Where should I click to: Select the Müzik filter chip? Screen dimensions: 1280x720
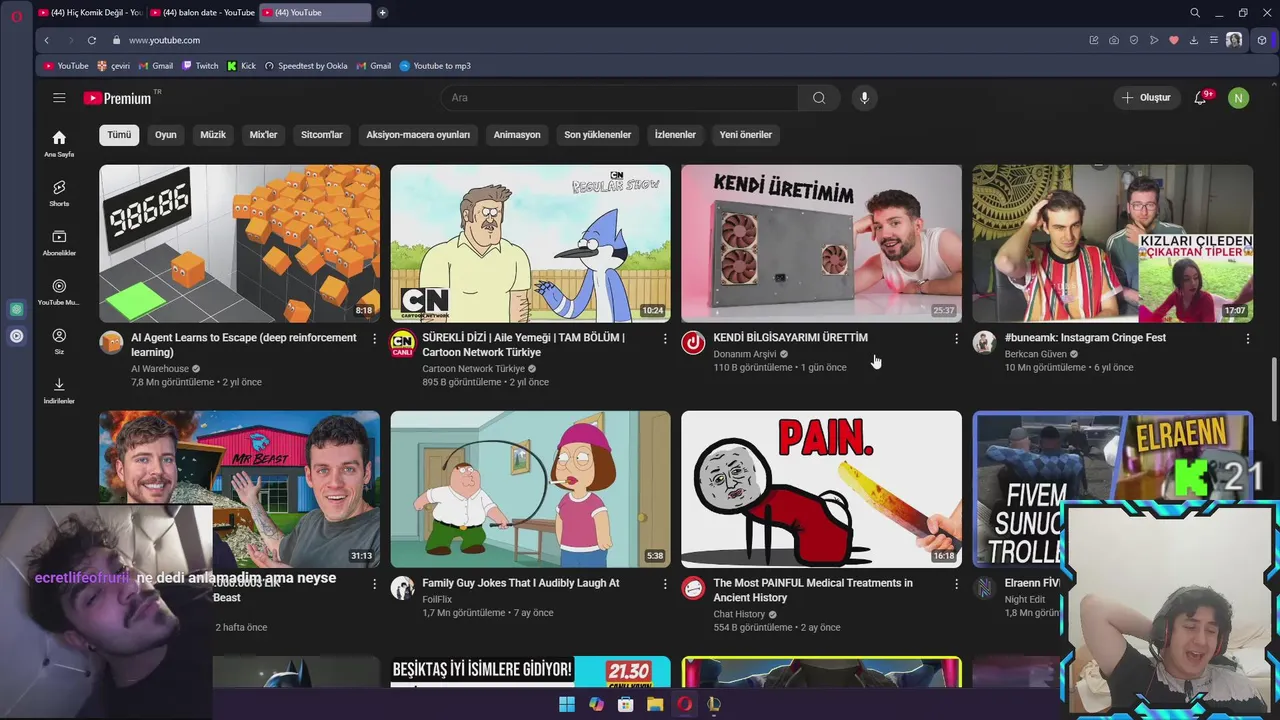pos(213,135)
